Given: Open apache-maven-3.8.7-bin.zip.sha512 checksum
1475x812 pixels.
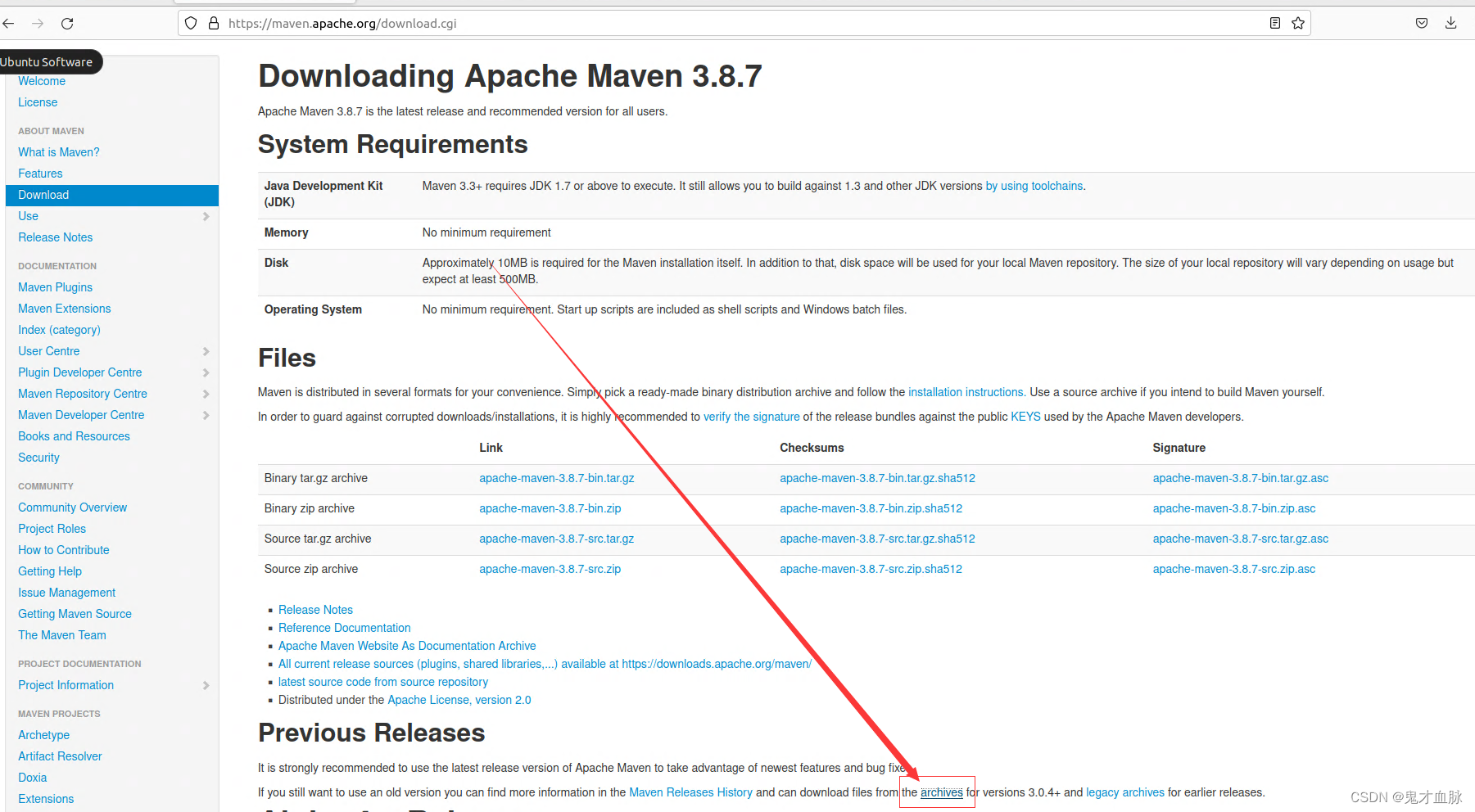Looking at the screenshot, I should click(871, 508).
